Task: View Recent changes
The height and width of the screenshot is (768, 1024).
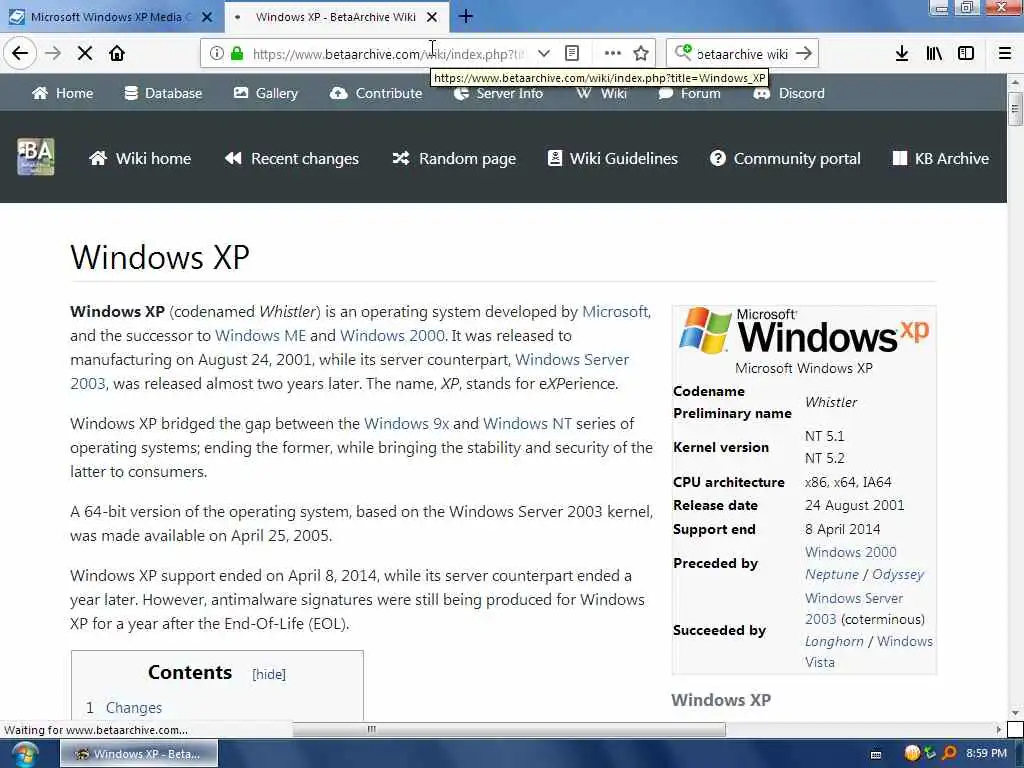Action: (x=291, y=159)
